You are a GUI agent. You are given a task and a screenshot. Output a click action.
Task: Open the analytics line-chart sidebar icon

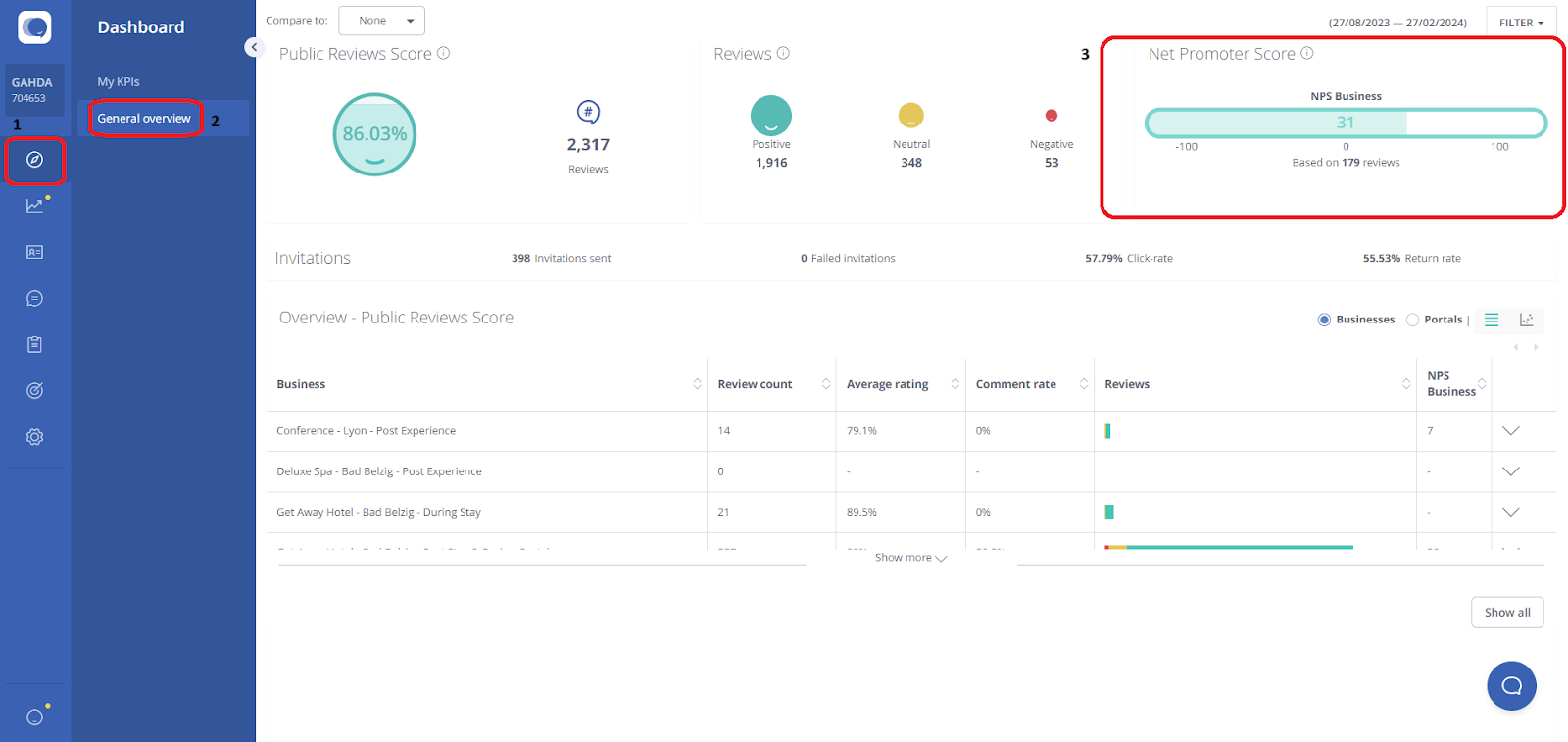pyautogui.click(x=35, y=205)
